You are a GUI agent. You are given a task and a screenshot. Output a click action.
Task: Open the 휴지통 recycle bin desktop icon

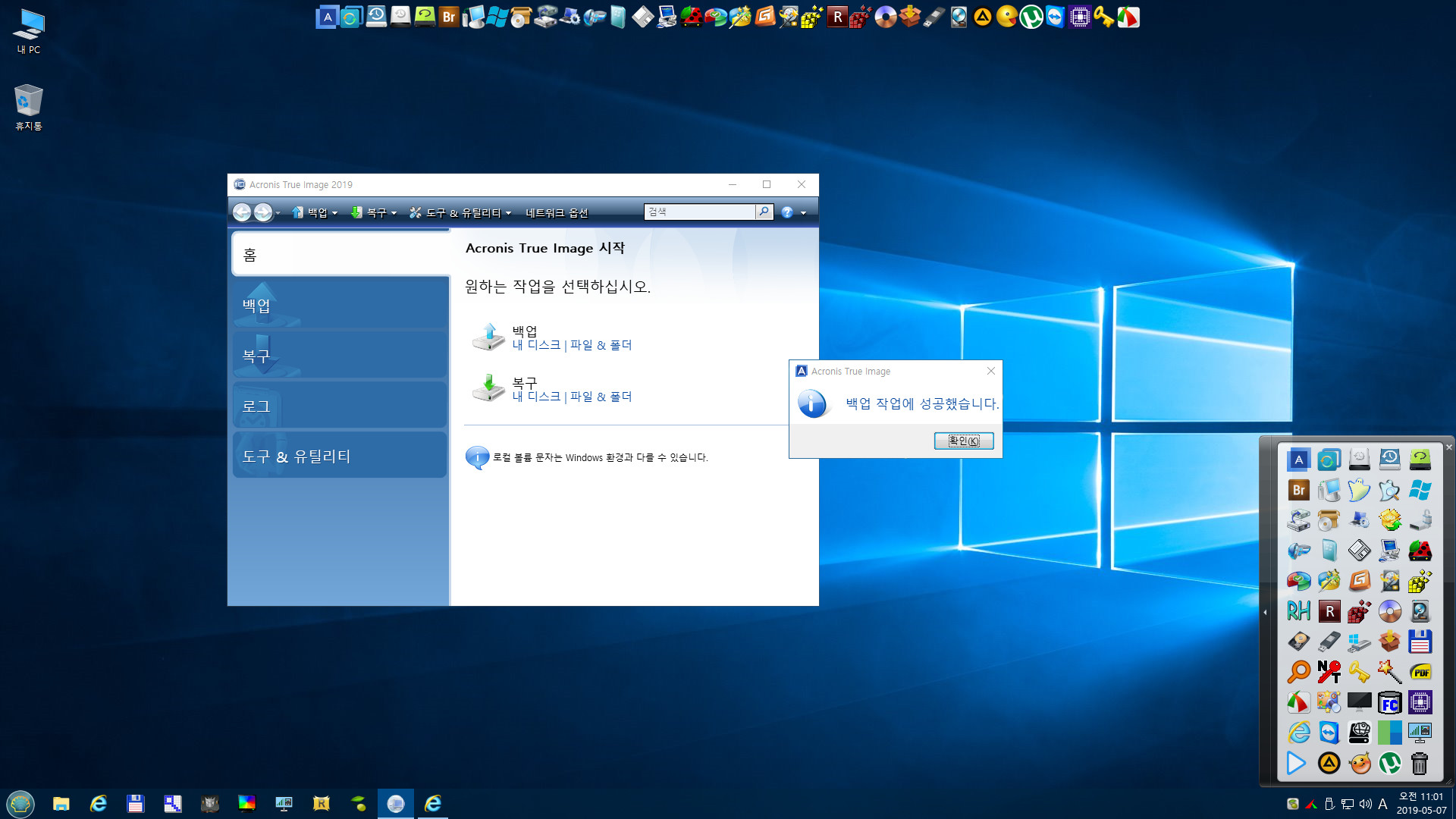[29, 107]
